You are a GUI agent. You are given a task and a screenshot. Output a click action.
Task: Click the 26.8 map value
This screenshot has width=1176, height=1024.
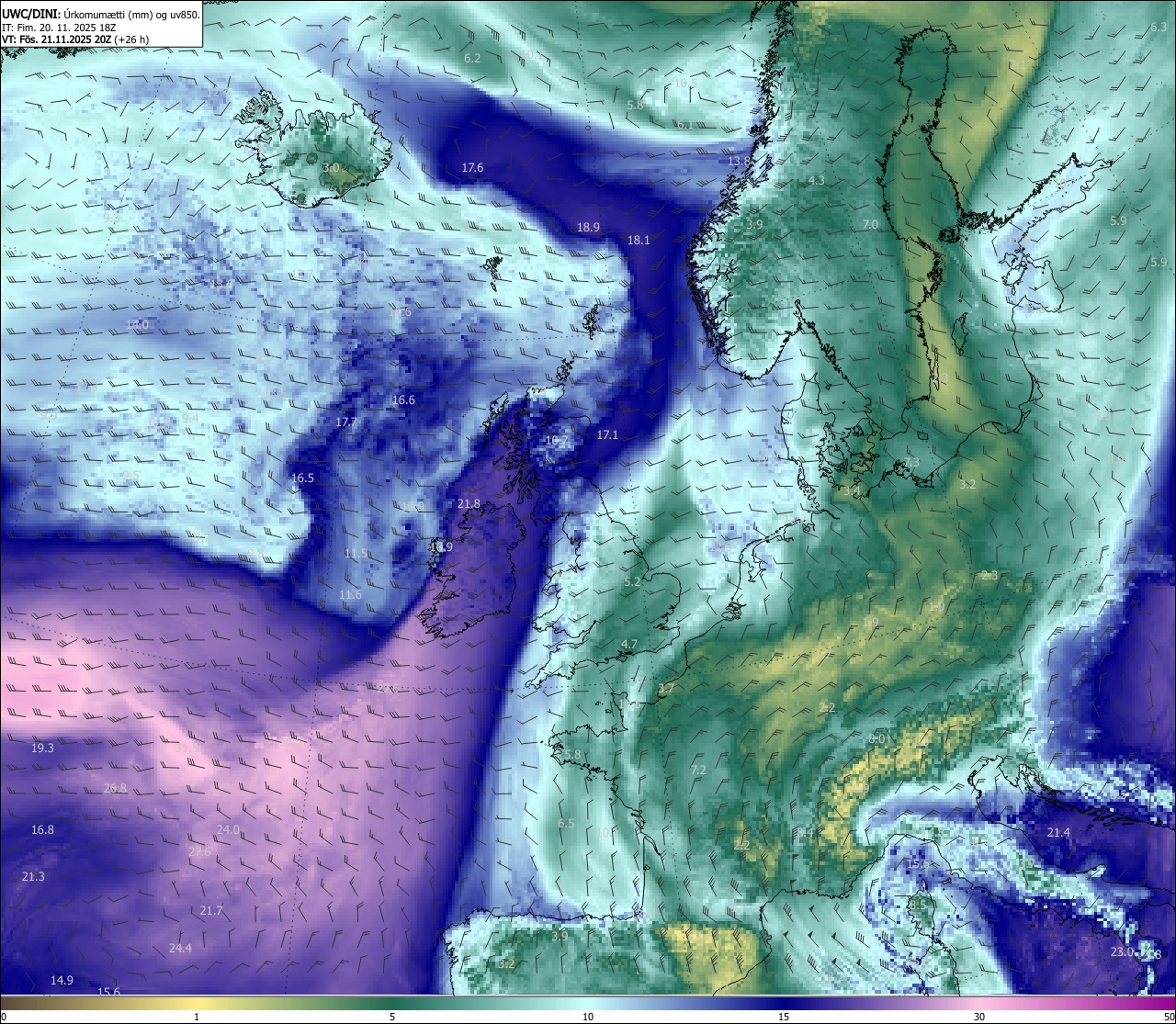(x=115, y=789)
